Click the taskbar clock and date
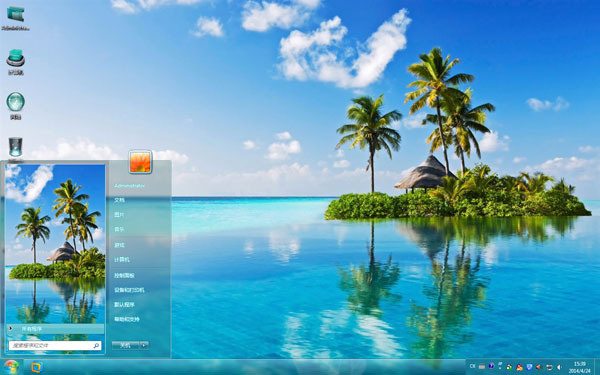The image size is (600, 375). 580,367
